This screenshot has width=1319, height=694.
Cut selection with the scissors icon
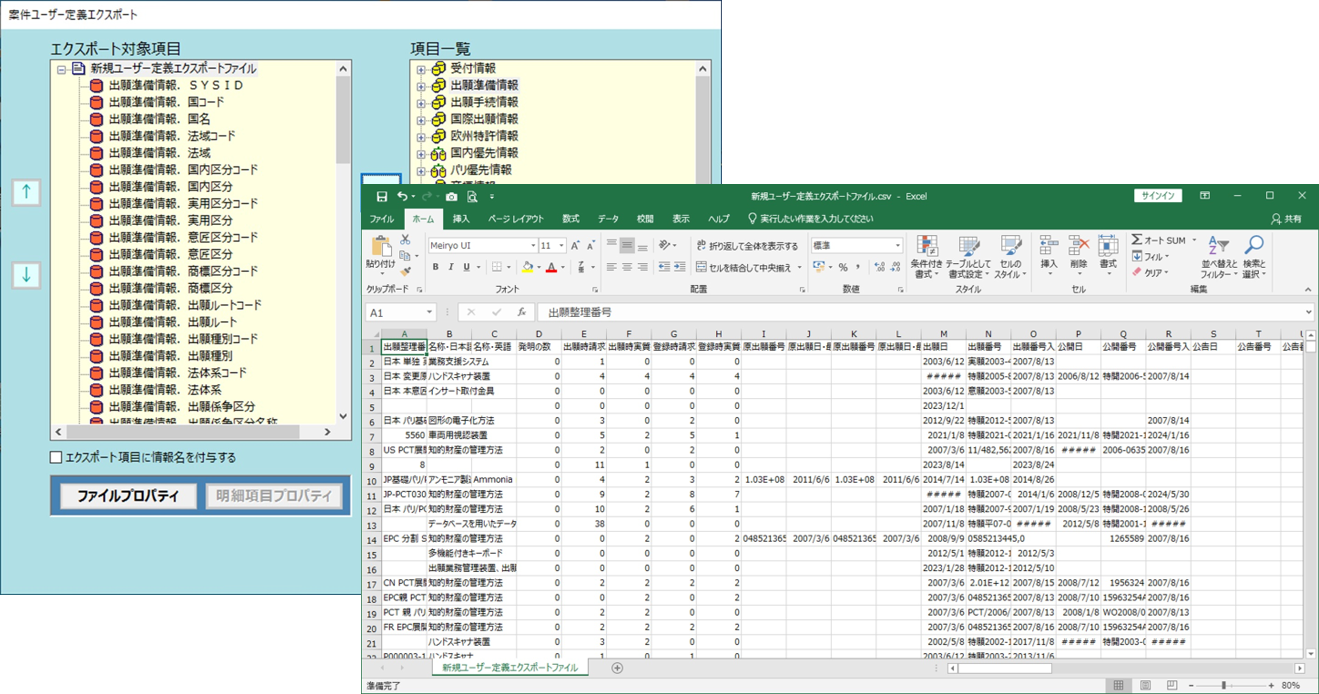click(x=405, y=240)
